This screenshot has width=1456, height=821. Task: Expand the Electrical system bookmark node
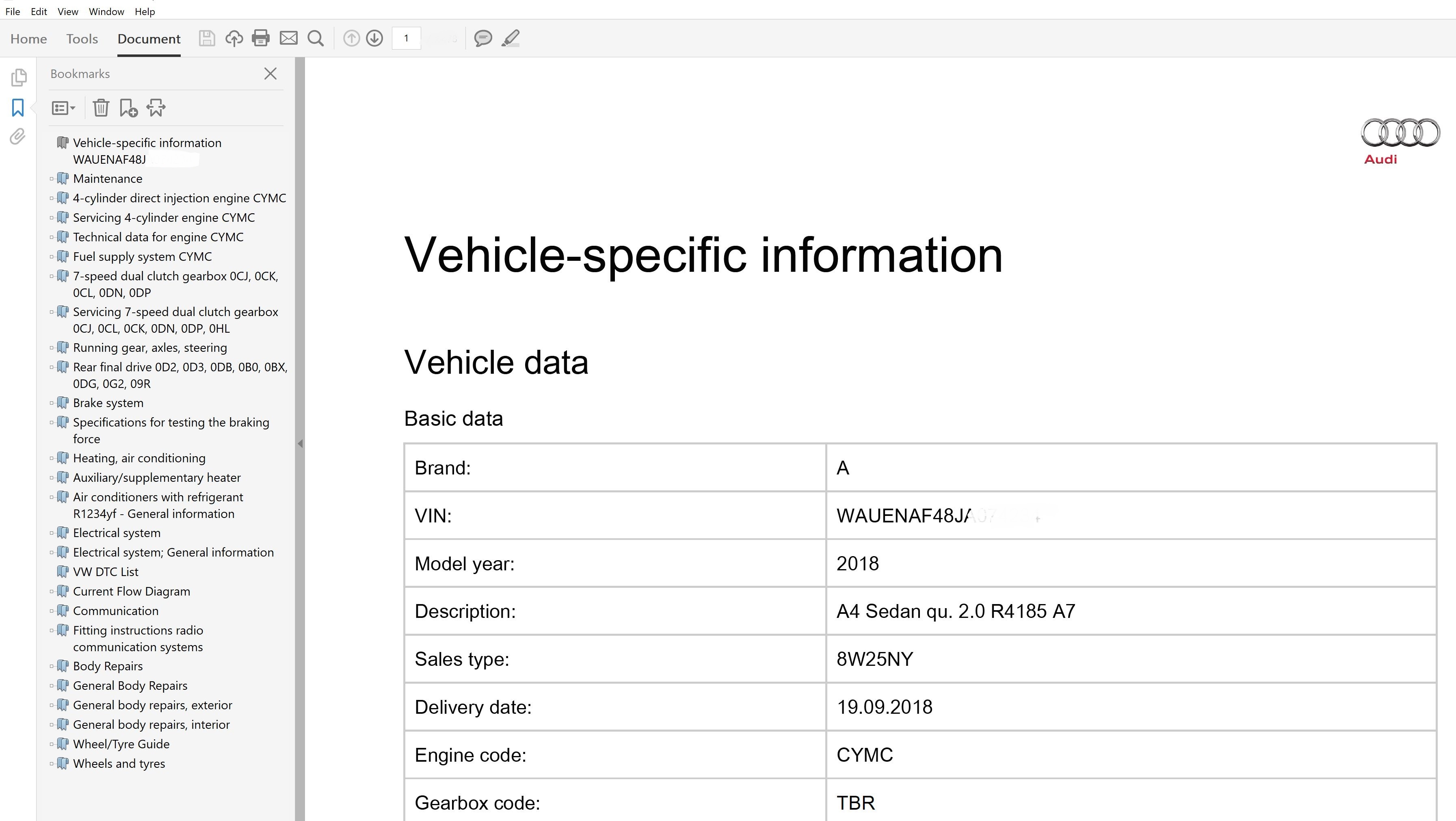tap(52, 533)
